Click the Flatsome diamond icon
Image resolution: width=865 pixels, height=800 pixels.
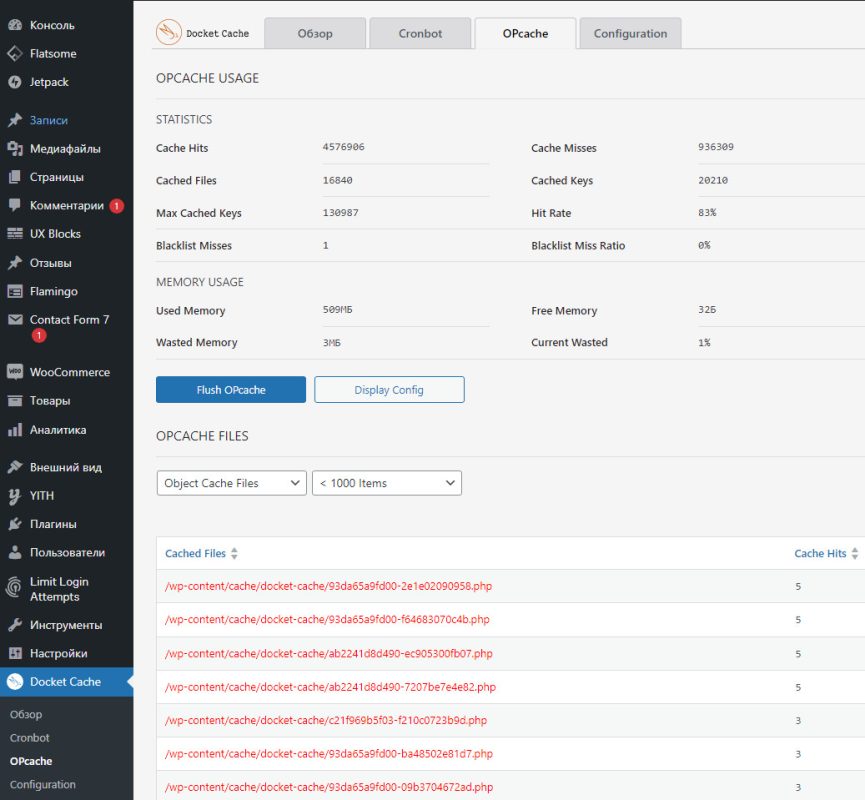click(14, 54)
